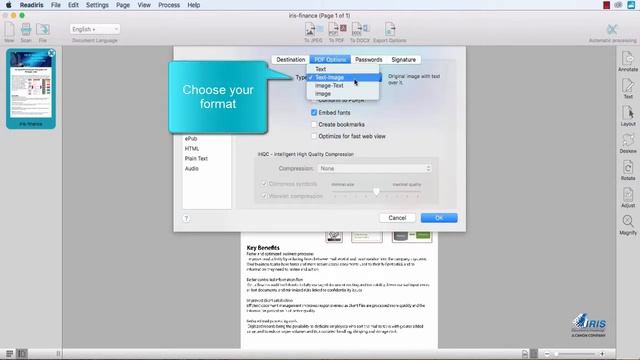Click the To PDF export icon

(x=337, y=30)
